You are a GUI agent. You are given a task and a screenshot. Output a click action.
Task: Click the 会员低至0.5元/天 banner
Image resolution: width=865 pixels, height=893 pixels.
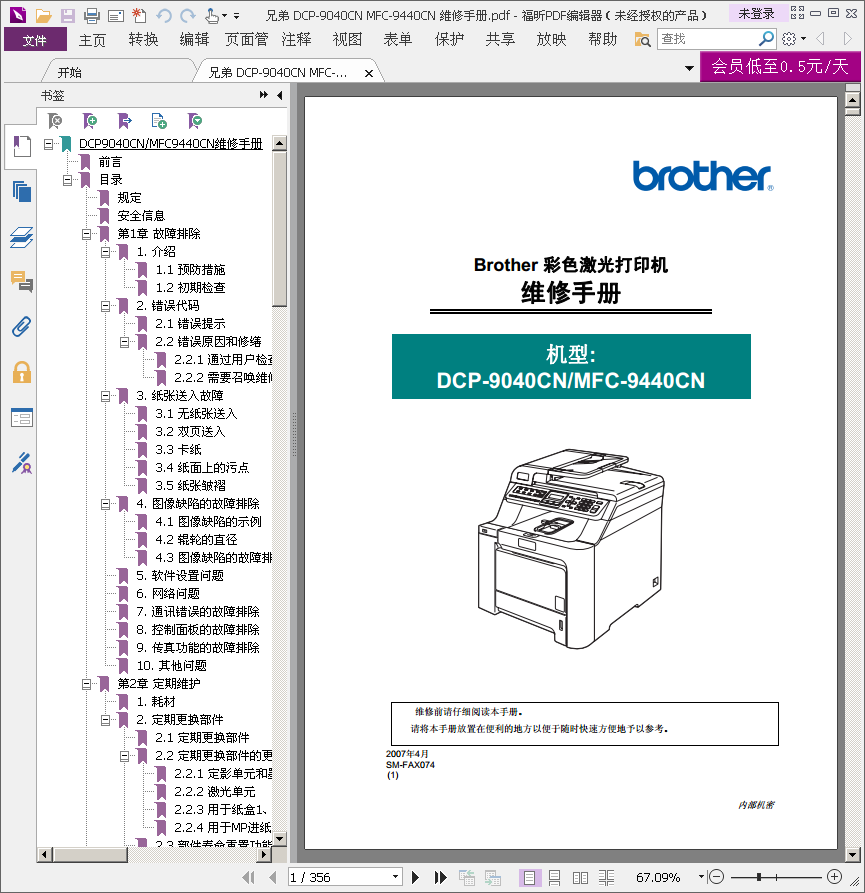[x=780, y=67]
